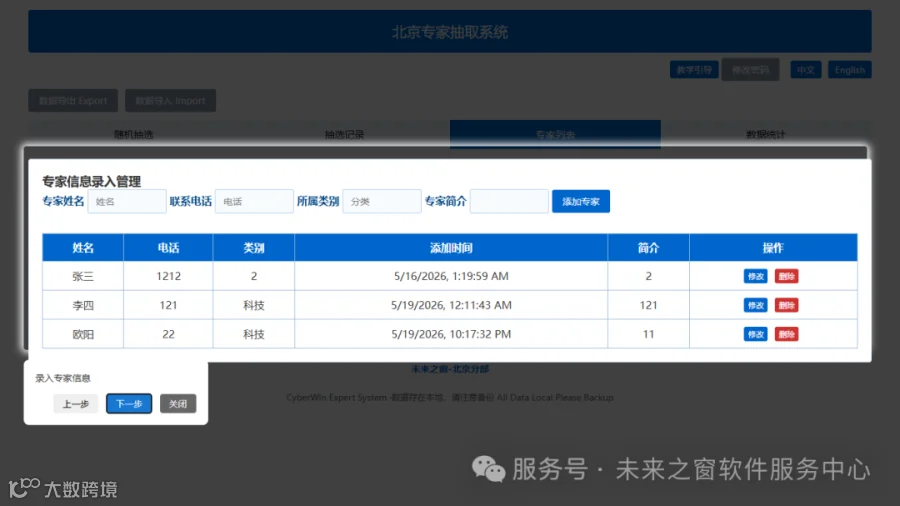The width and height of the screenshot is (900, 506).
Task: Focus the 专家姓名 input field
Action: click(x=127, y=201)
